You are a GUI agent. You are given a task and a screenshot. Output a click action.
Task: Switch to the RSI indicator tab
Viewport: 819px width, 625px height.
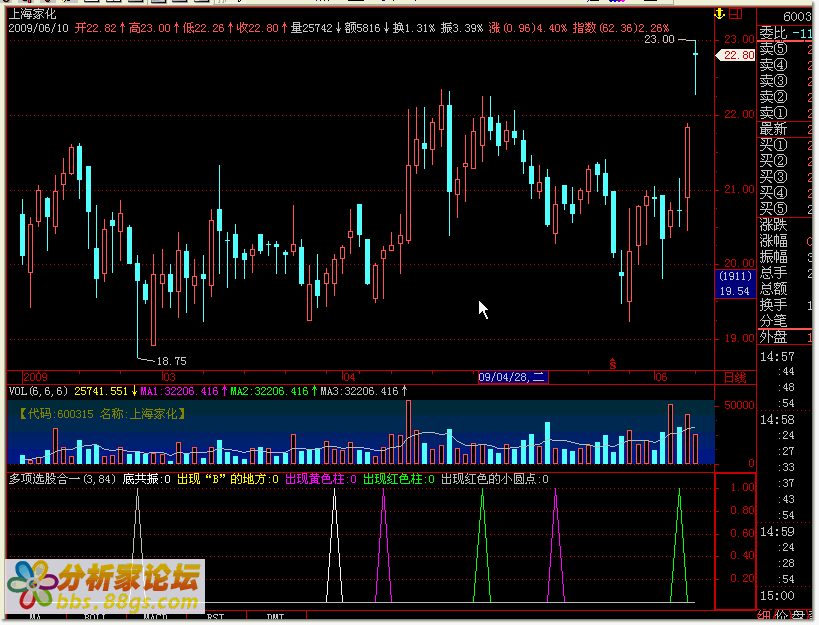(215, 618)
